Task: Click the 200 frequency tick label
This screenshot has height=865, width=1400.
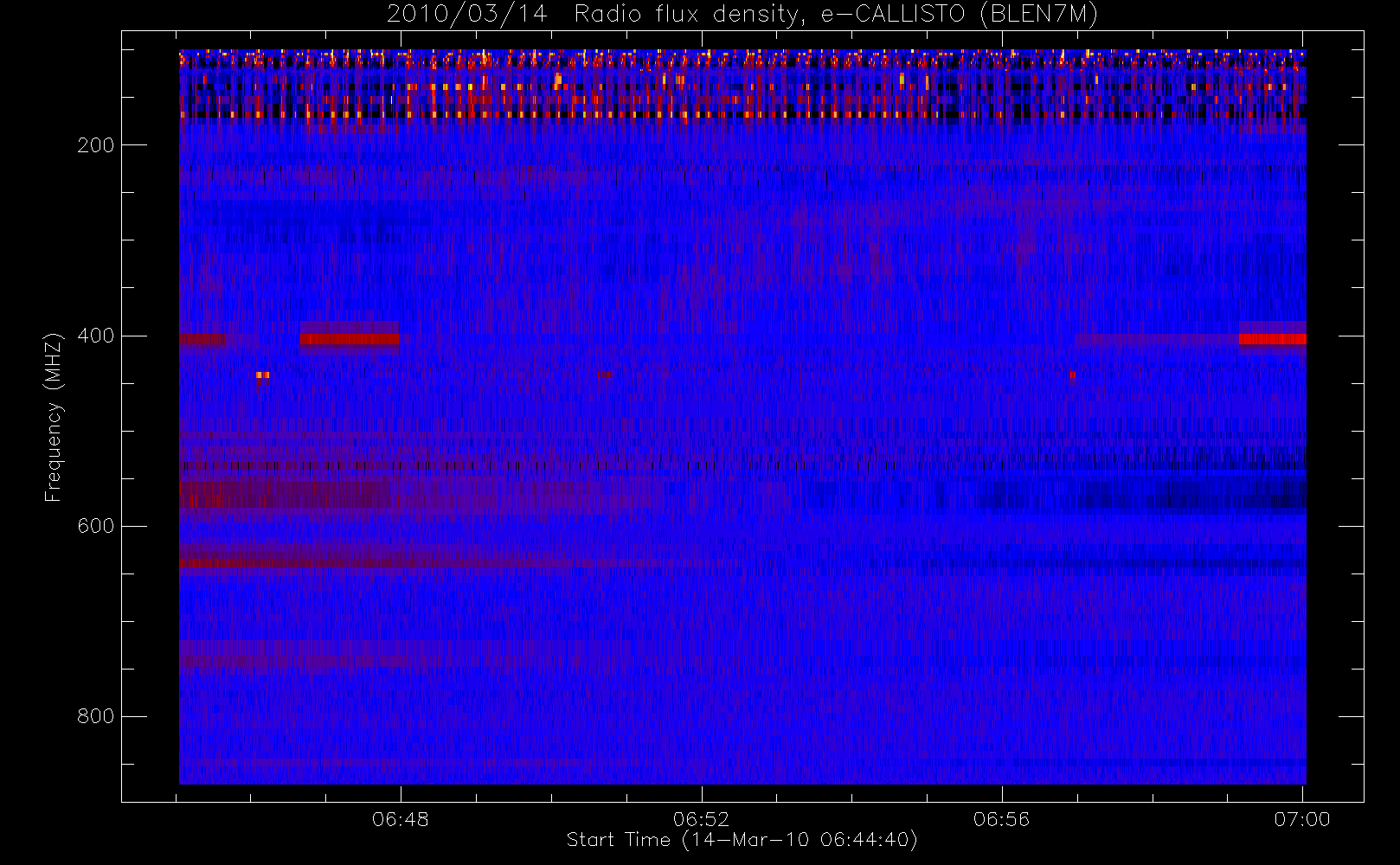Action: 95,145
